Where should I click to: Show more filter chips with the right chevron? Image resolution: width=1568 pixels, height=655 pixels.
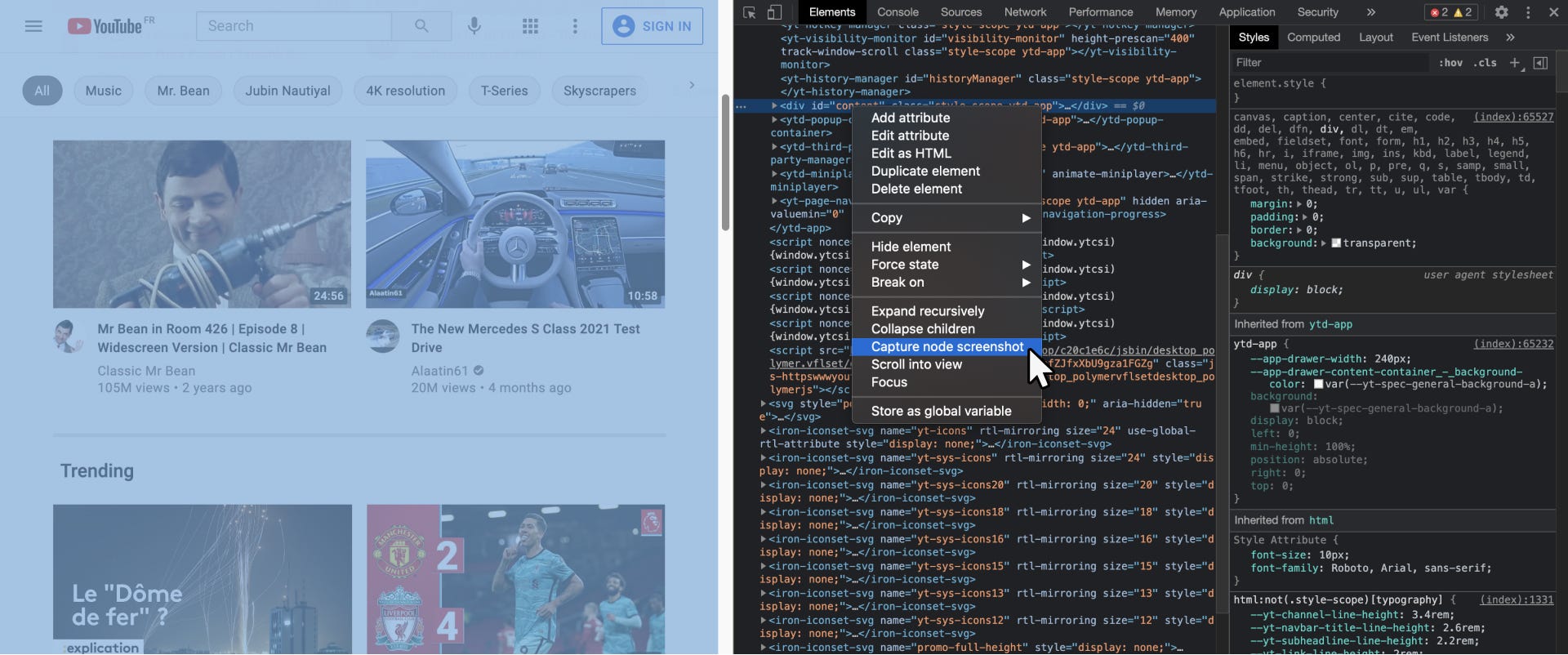[x=692, y=85]
